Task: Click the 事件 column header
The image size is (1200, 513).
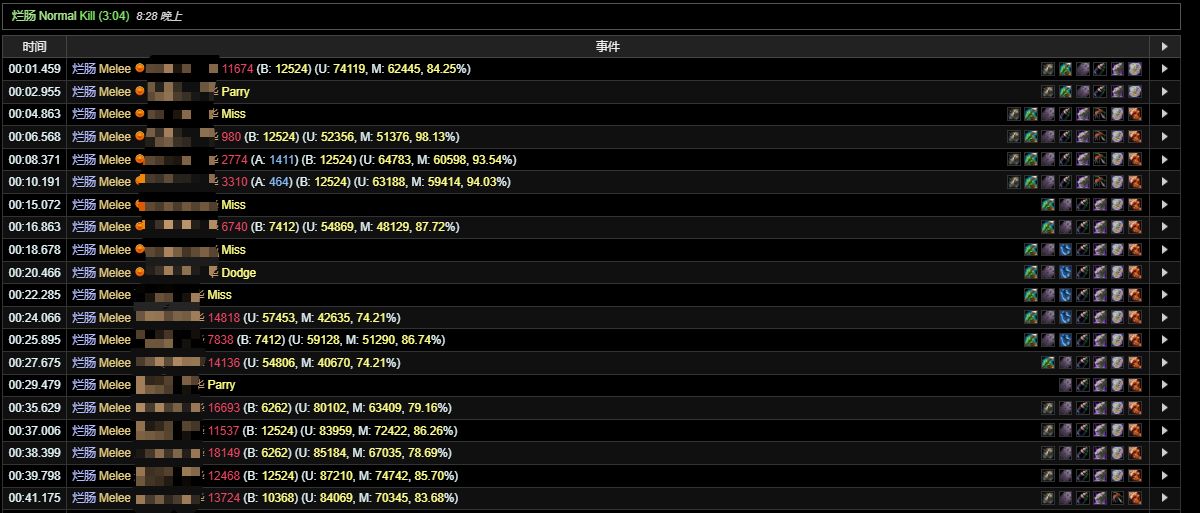Action: tap(608, 47)
